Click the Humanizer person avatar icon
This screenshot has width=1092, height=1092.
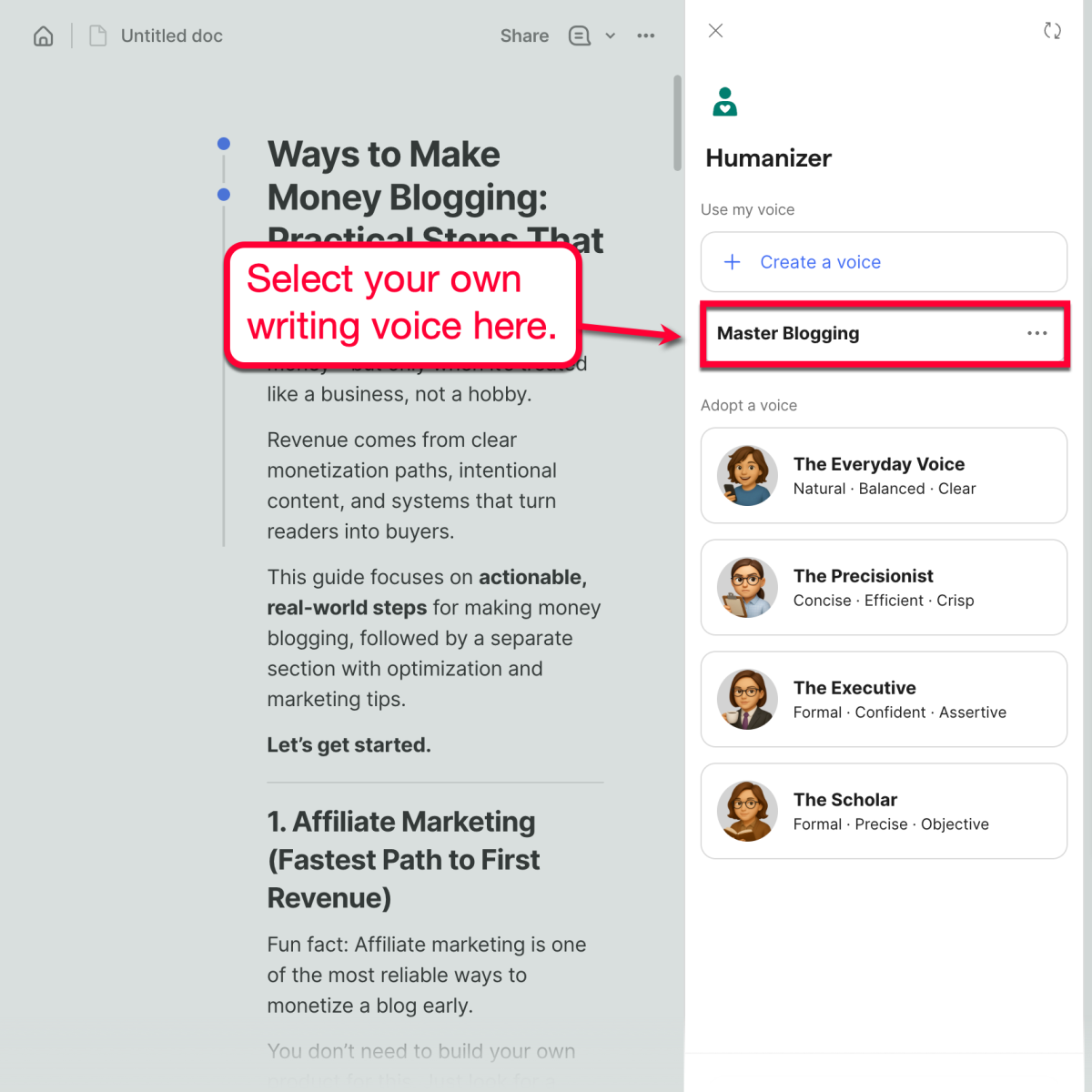point(724,102)
